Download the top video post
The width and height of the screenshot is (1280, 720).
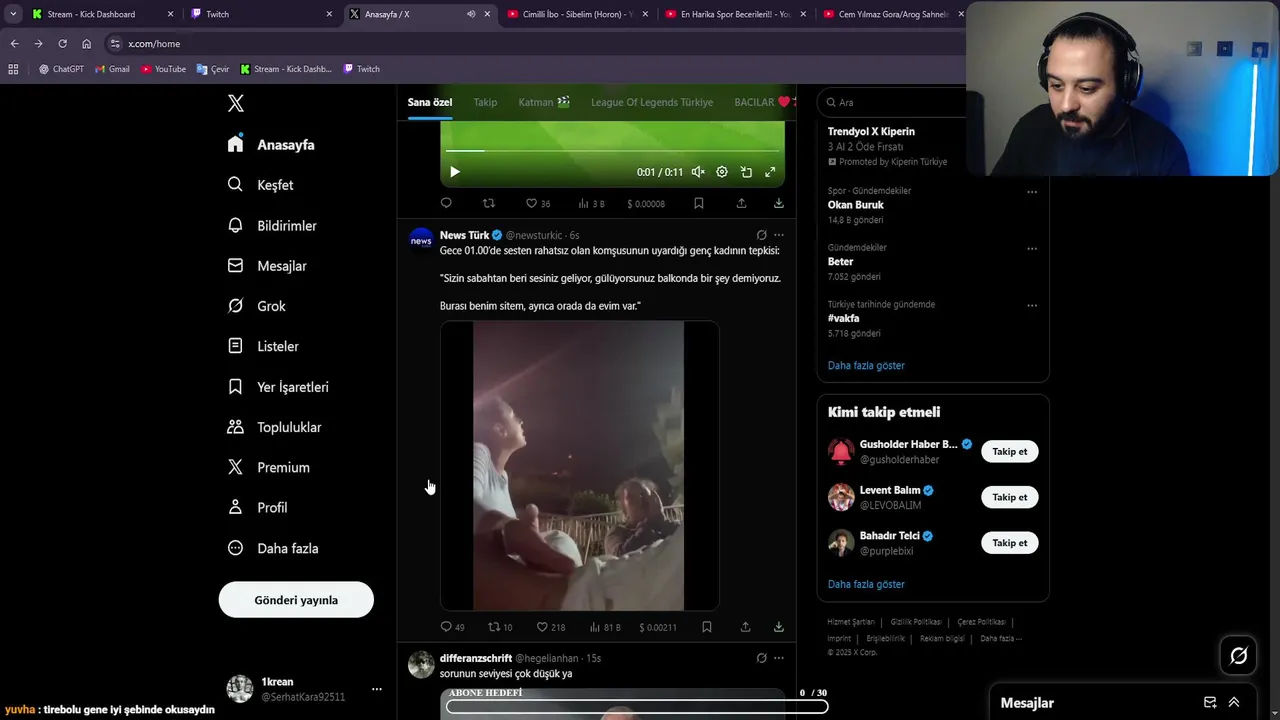[x=779, y=203]
